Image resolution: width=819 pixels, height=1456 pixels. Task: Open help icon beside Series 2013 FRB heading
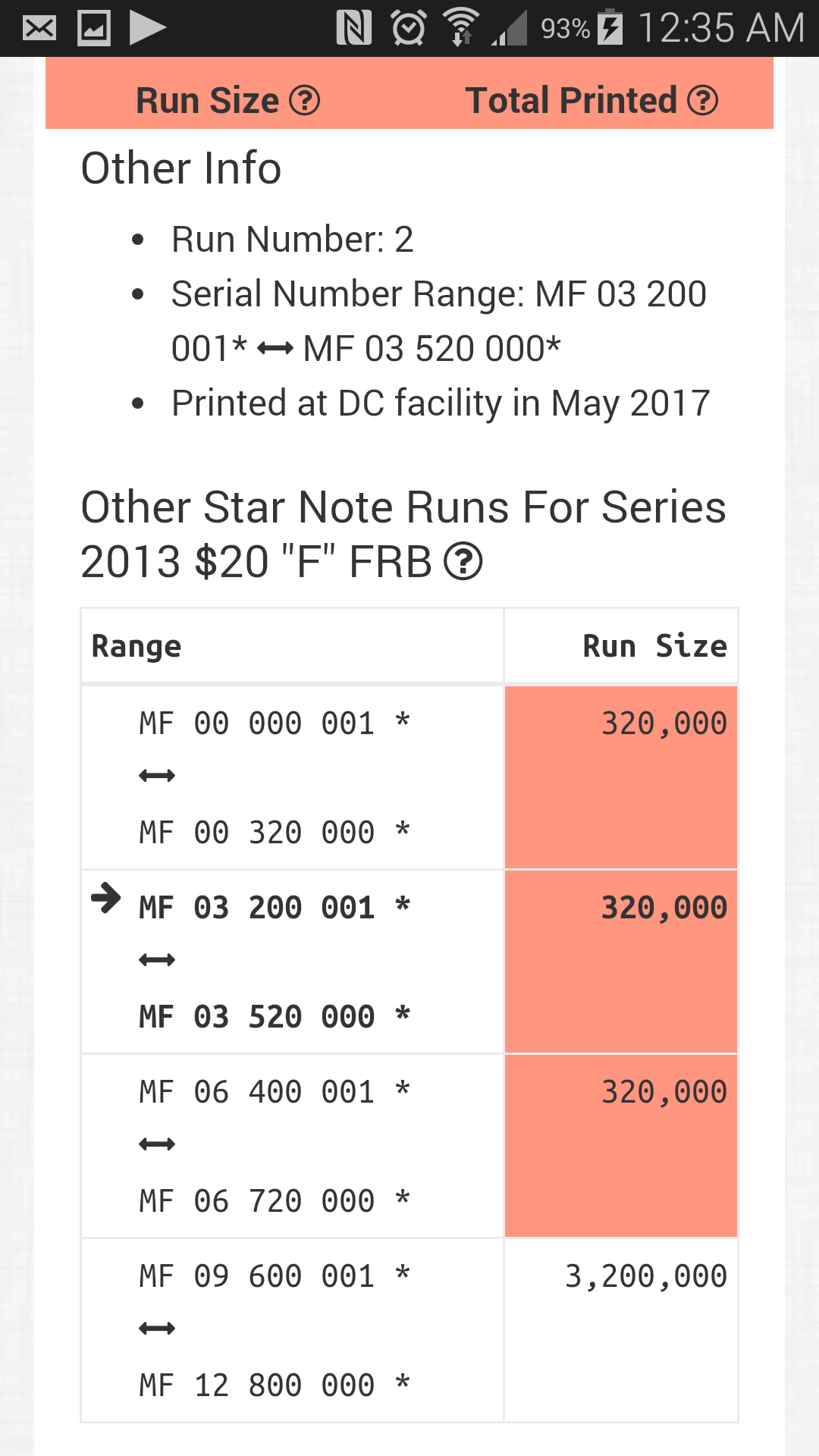tap(463, 562)
